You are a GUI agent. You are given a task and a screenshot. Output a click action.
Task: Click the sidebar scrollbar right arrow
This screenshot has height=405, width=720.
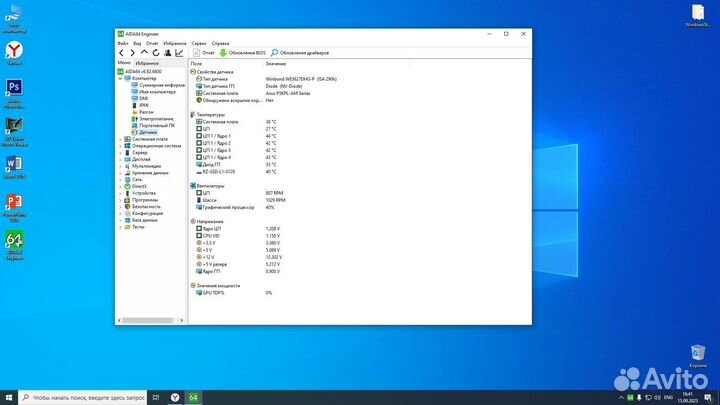click(182, 321)
